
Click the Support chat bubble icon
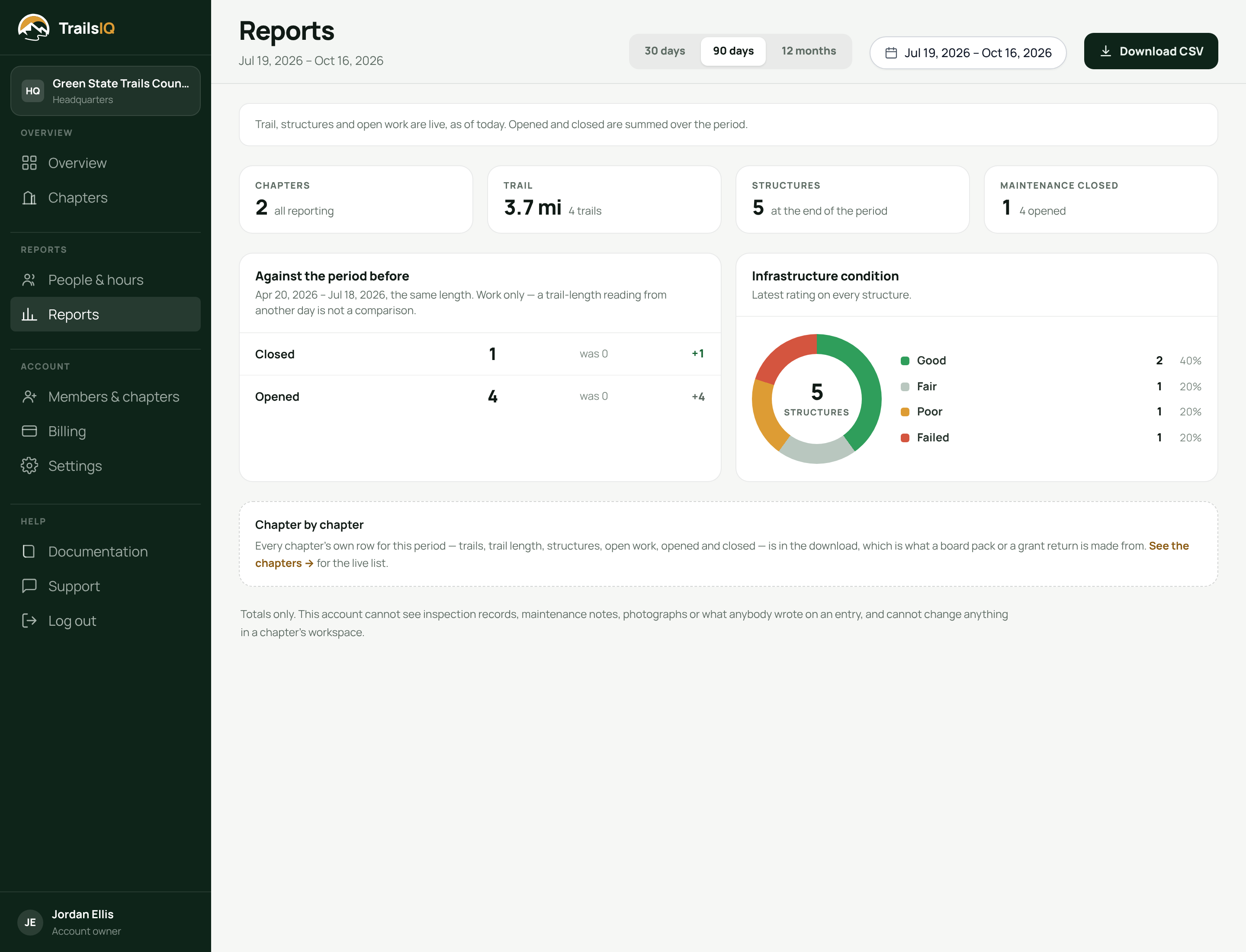coord(29,586)
